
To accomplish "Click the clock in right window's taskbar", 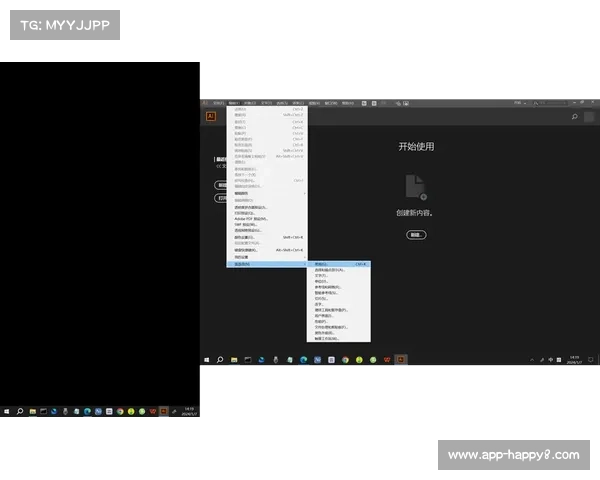I will (574, 360).
